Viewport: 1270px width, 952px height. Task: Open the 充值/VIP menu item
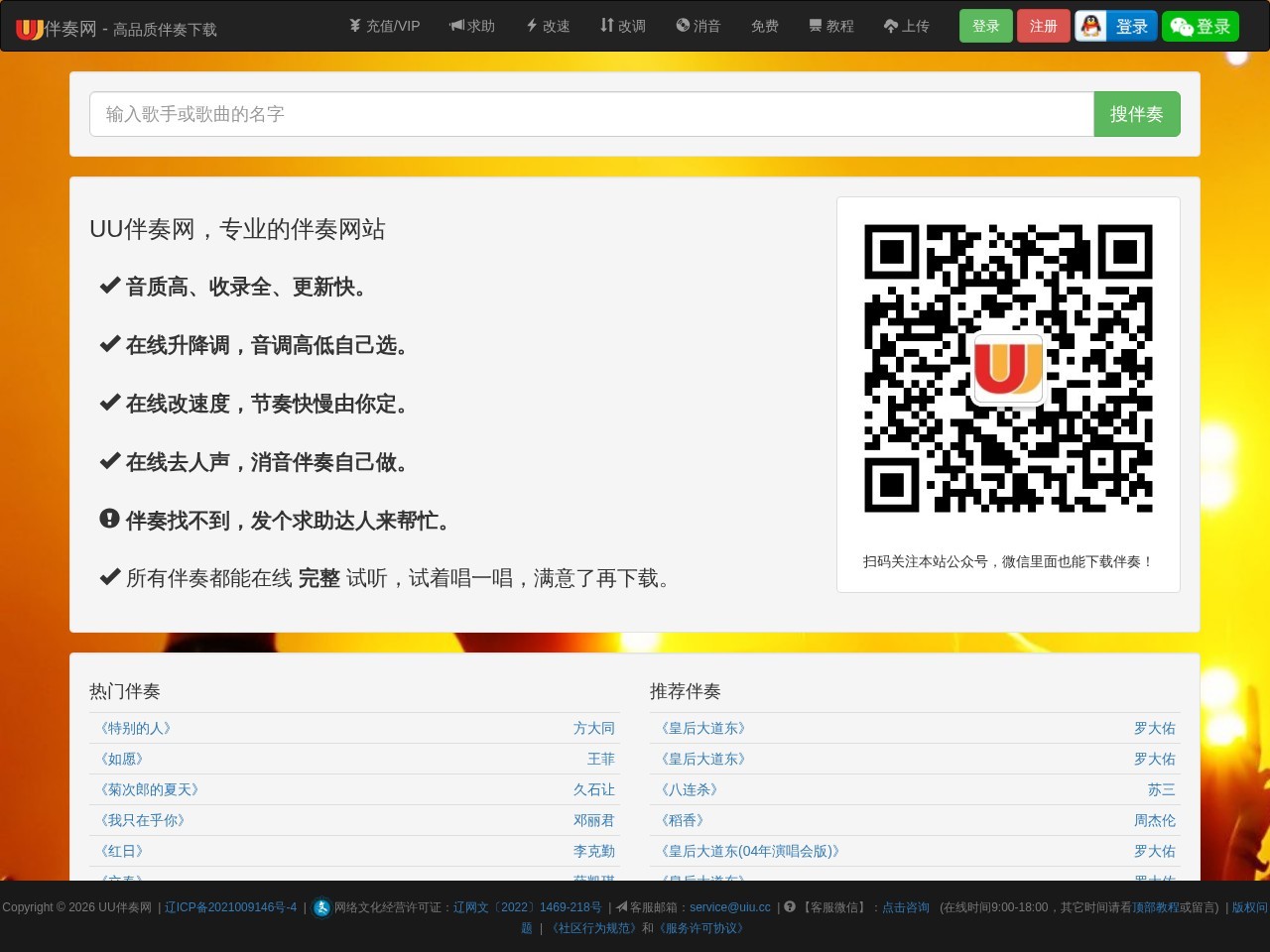coord(384,26)
